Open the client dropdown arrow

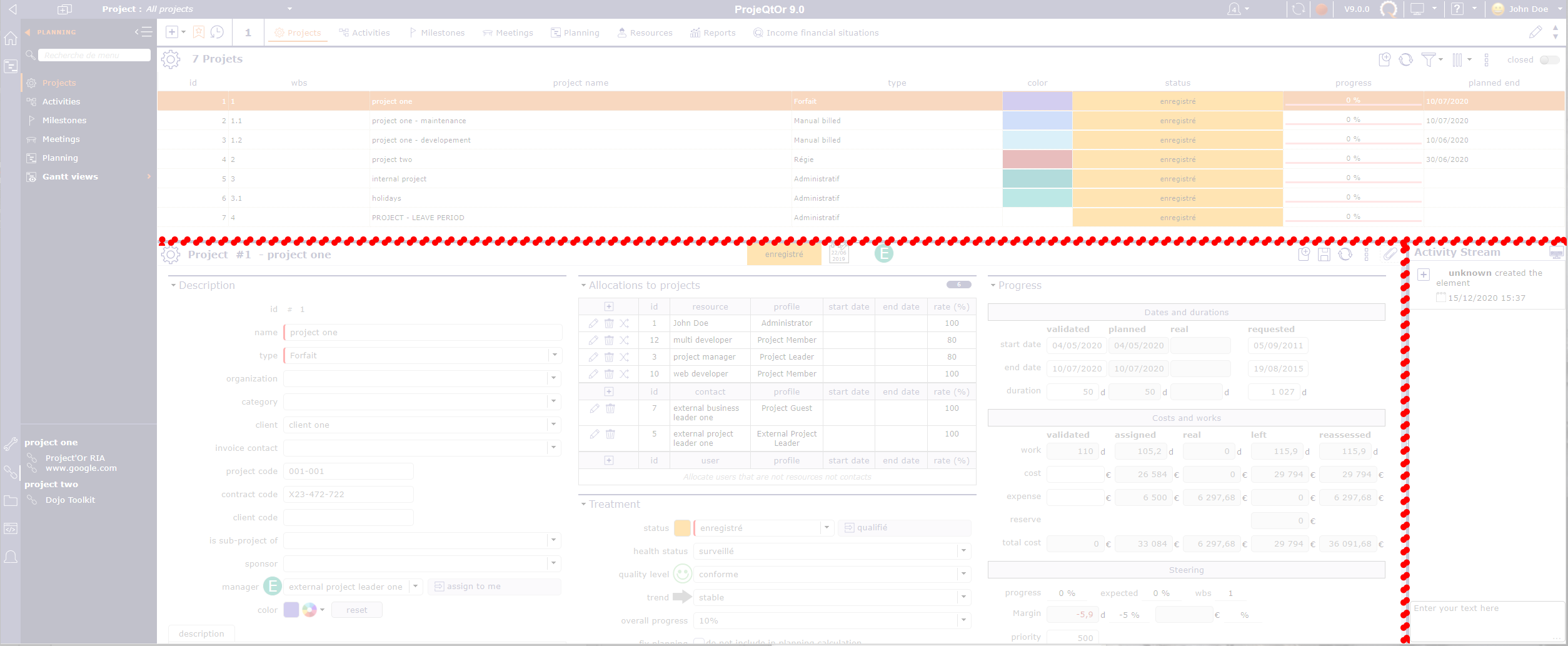click(554, 425)
